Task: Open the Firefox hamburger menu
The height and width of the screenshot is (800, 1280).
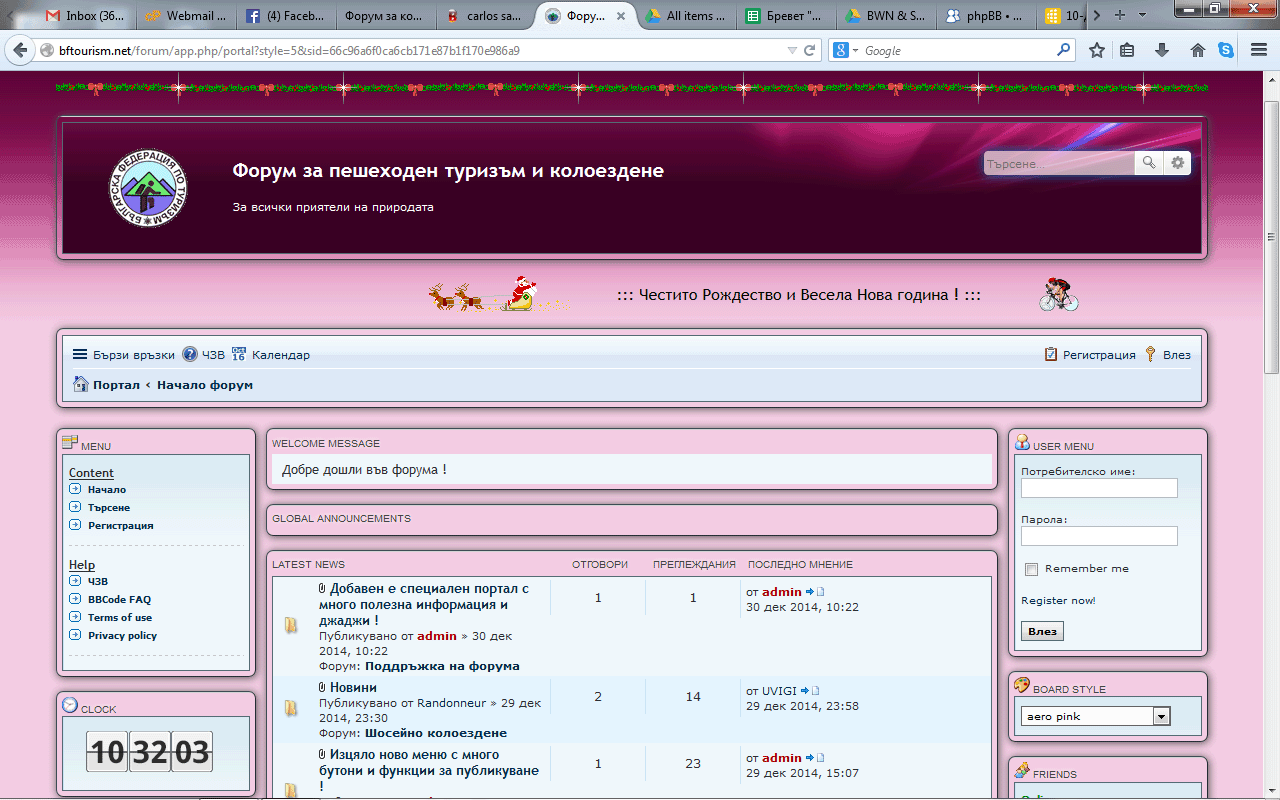Action: click(1258, 50)
